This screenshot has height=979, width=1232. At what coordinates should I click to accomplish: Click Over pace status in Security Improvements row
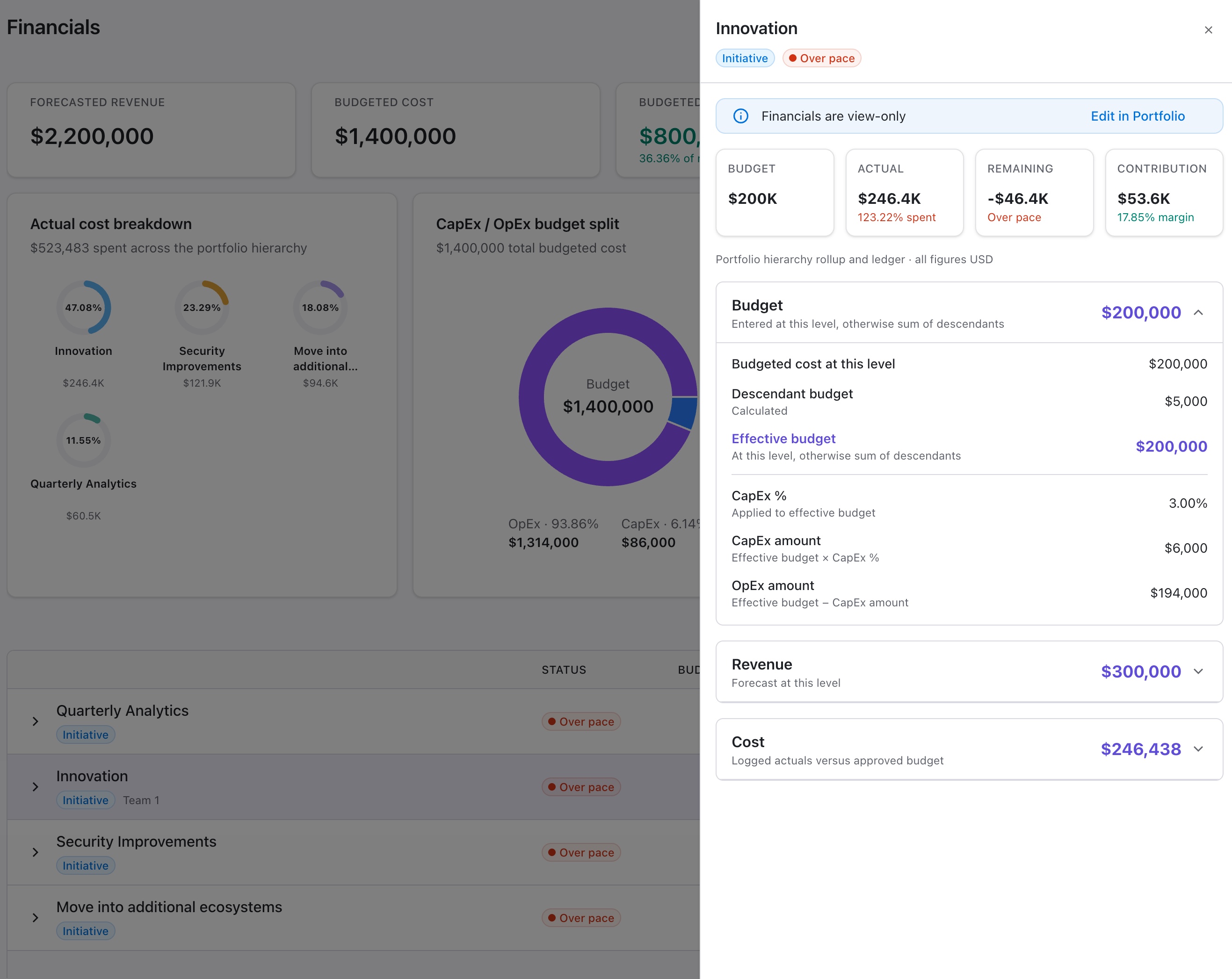pyautogui.click(x=581, y=852)
